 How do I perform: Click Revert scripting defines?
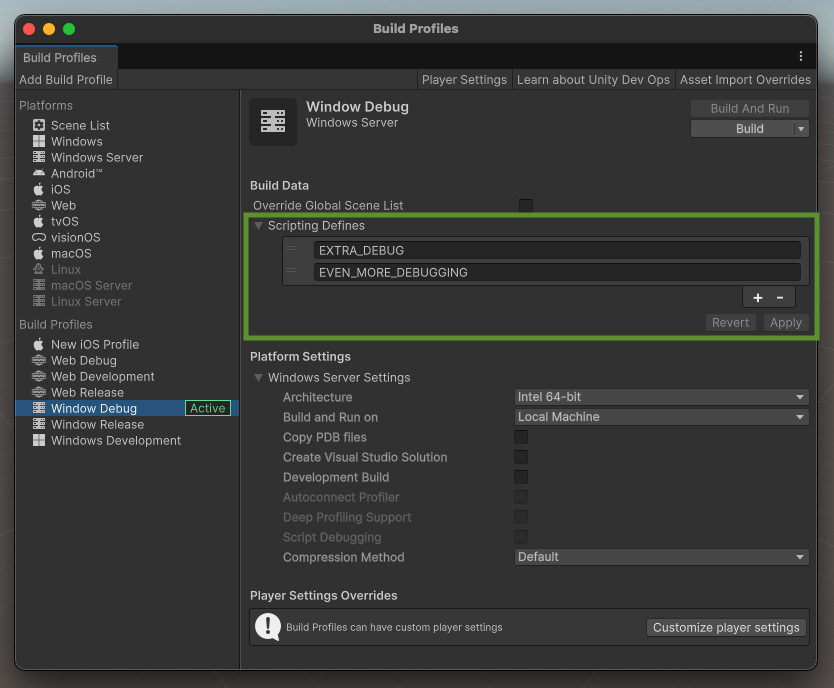730,323
